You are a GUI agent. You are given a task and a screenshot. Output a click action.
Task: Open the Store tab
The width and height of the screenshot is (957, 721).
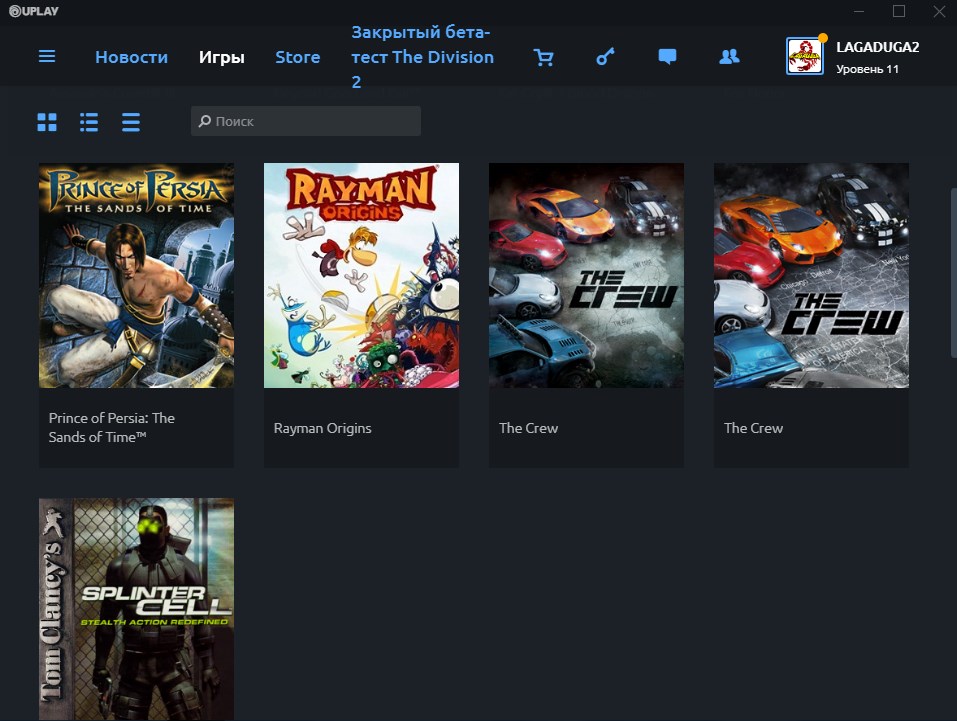297,57
